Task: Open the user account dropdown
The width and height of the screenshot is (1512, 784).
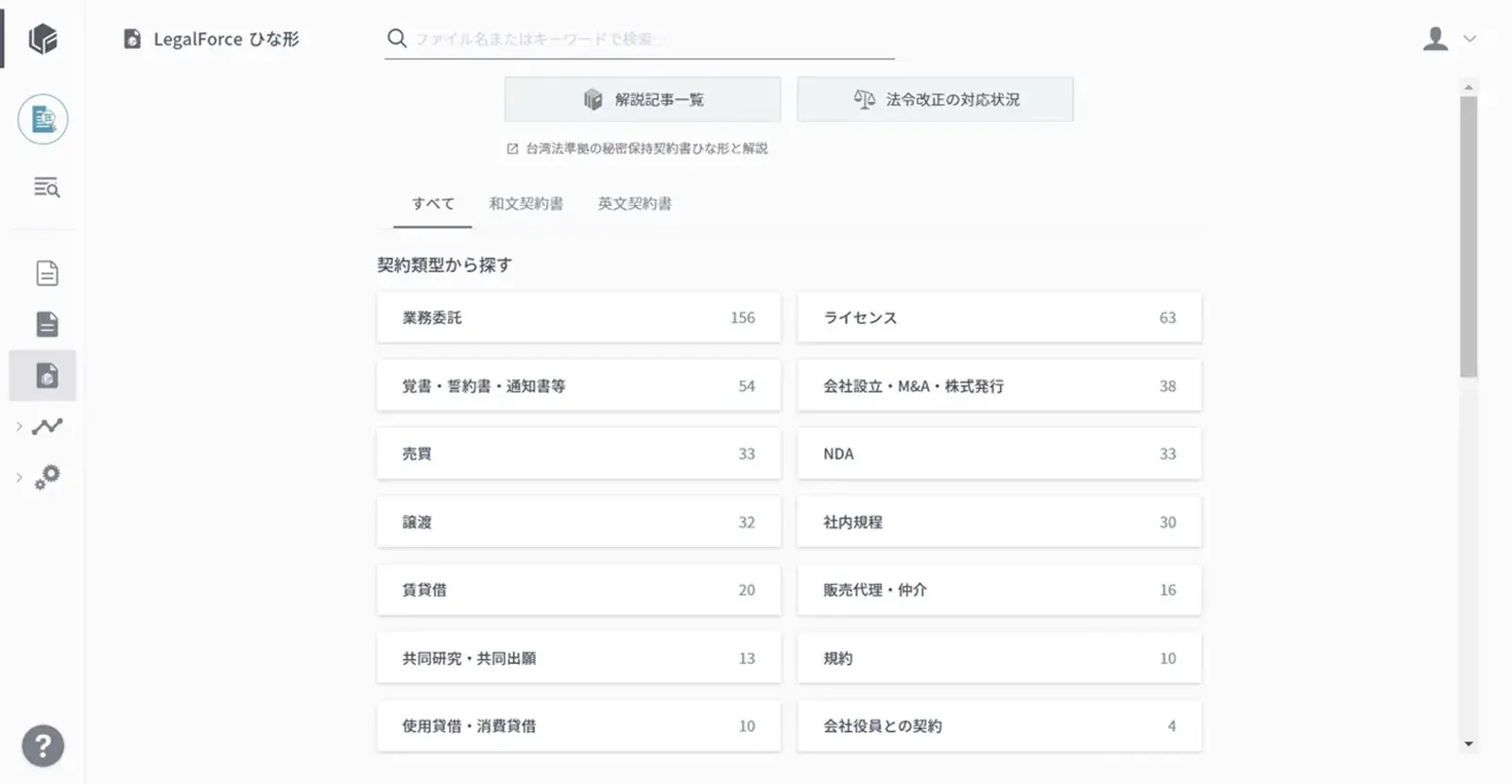Action: point(1449,39)
